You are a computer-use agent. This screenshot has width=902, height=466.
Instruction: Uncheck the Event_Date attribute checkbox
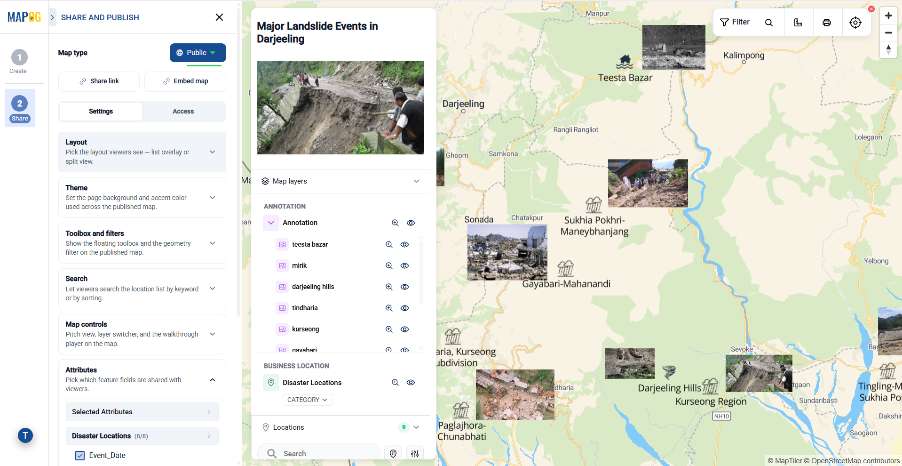(80, 455)
